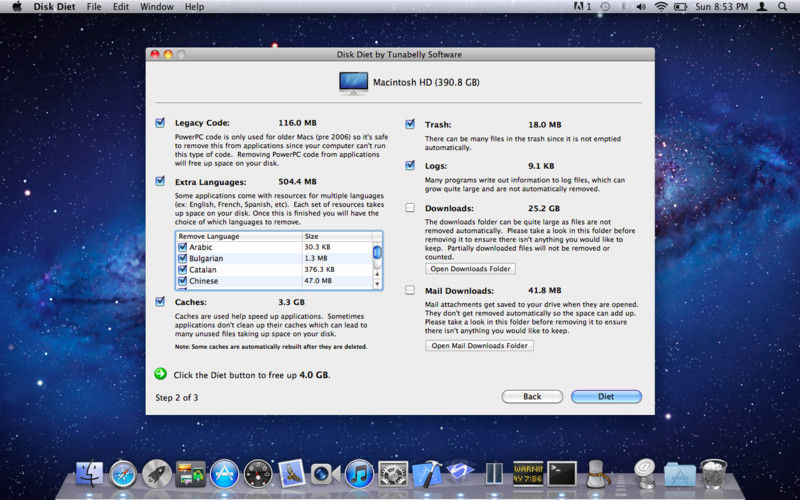The width and height of the screenshot is (800, 500).
Task: Uncheck the Logs checkbox
Action: [x=410, y=165]
